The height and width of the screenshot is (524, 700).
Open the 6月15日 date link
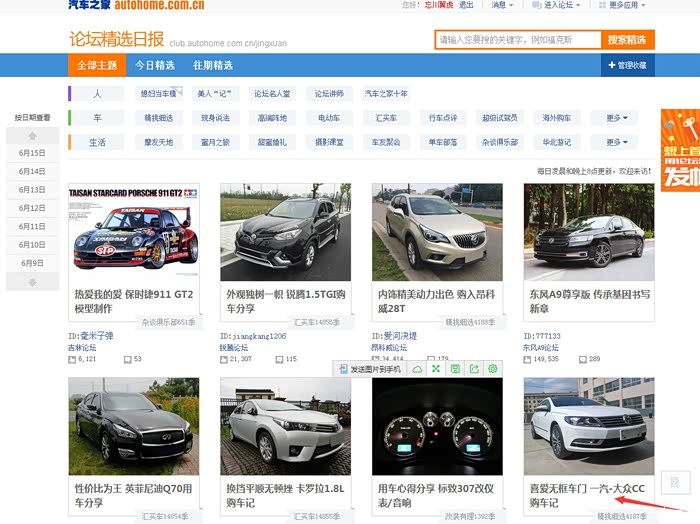(x=32, y=153)
